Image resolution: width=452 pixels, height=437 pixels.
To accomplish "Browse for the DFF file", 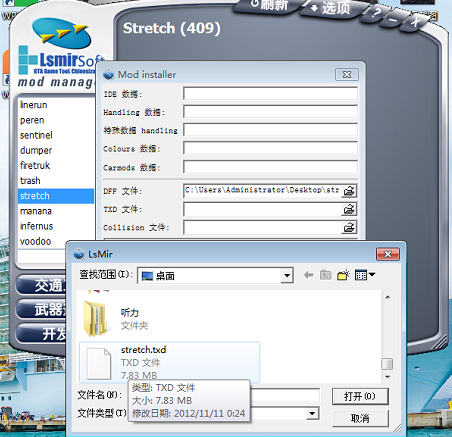I will [x=349, y=191].
